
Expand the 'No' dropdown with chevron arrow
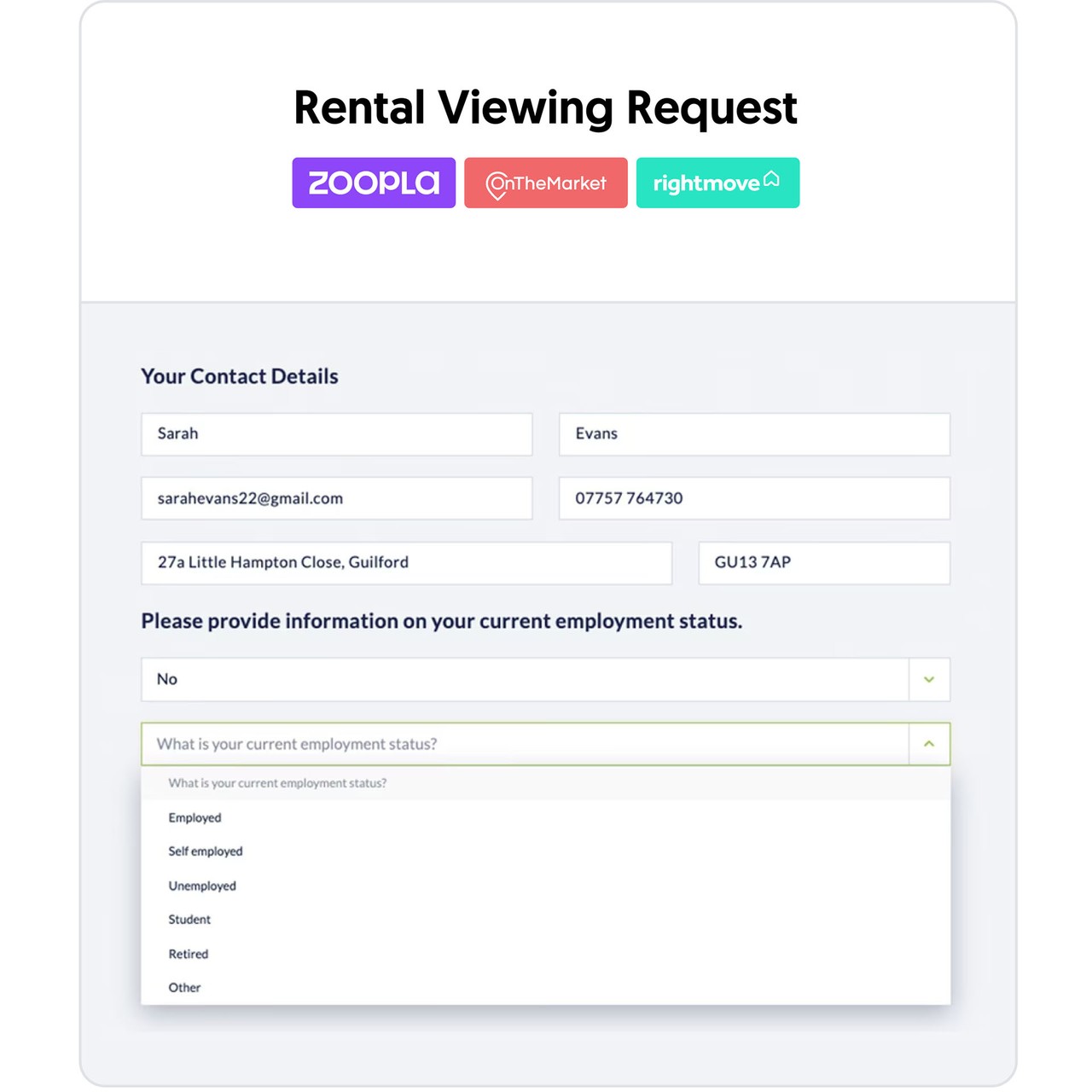(x=929, y=680)
